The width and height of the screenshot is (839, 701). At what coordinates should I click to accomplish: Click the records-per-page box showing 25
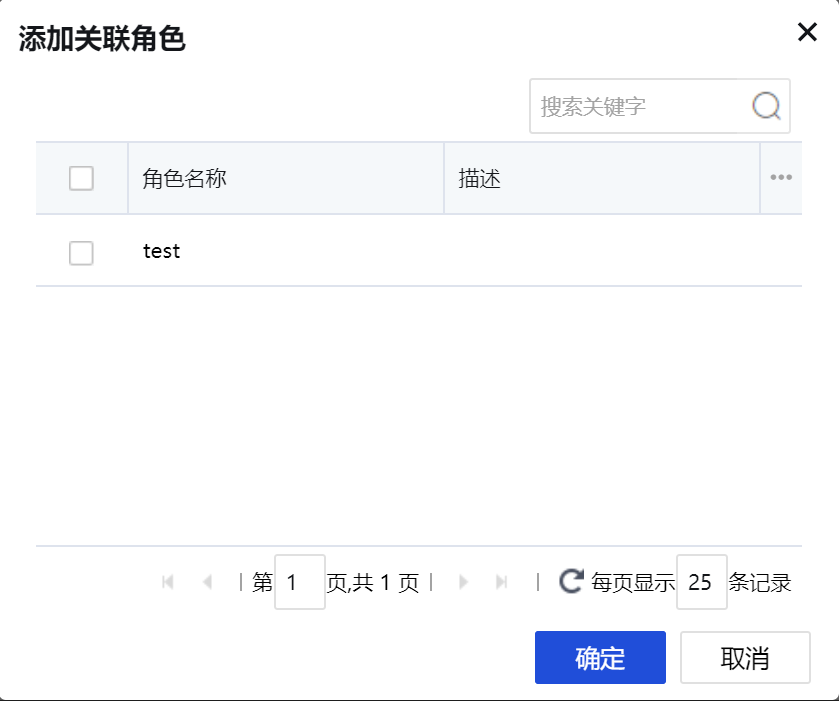coord(701,582)
